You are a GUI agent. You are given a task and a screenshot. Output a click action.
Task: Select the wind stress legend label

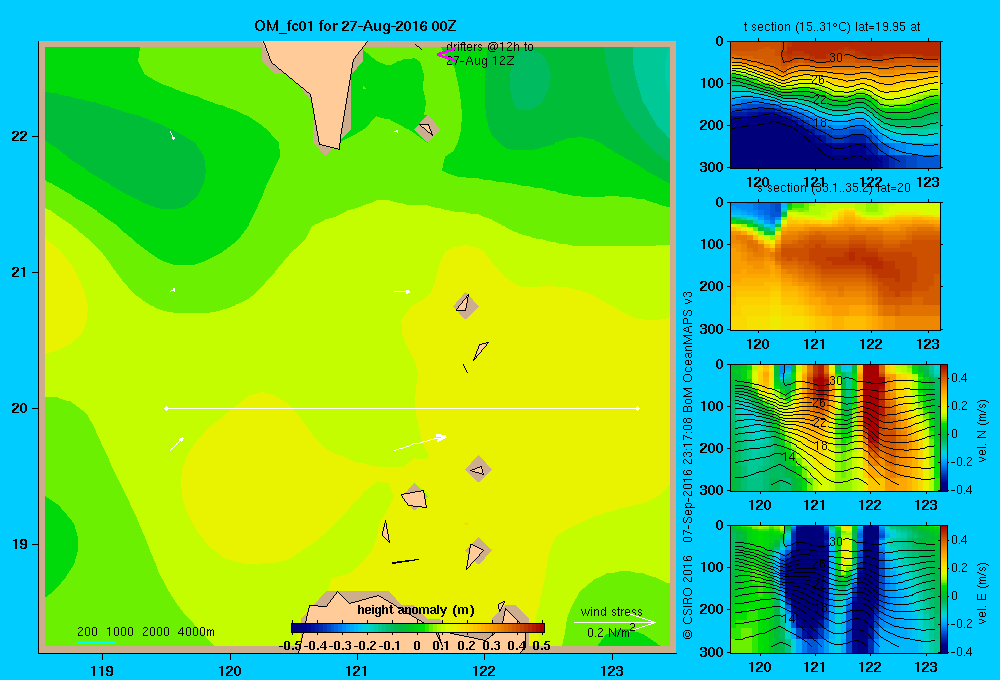coord(611,611)
